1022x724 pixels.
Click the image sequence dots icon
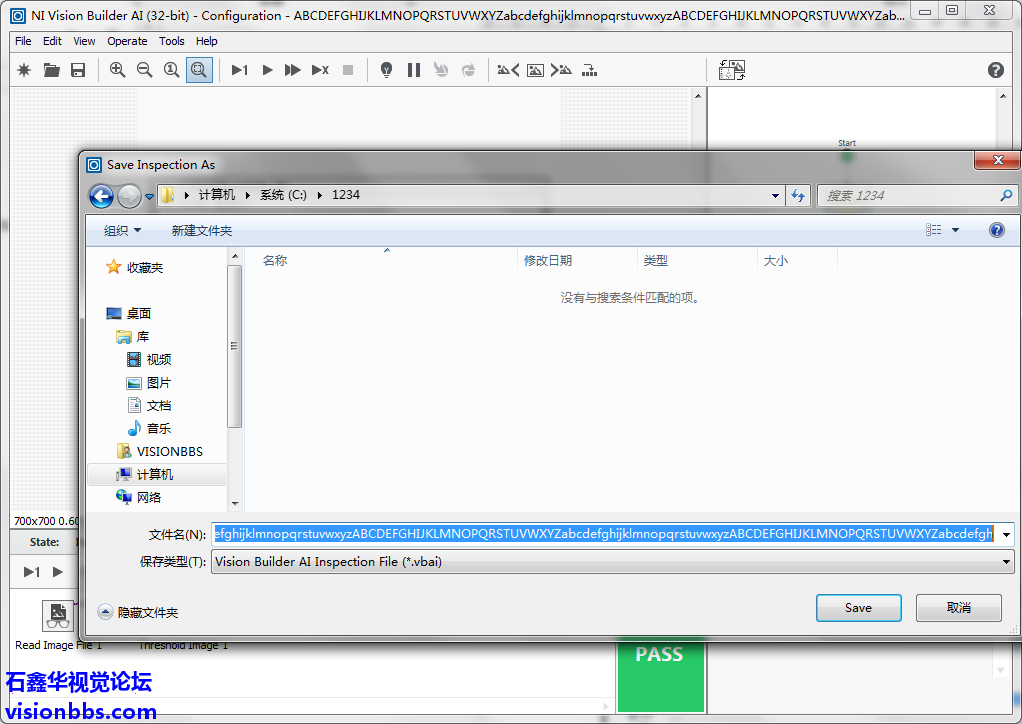click(589, 70)
